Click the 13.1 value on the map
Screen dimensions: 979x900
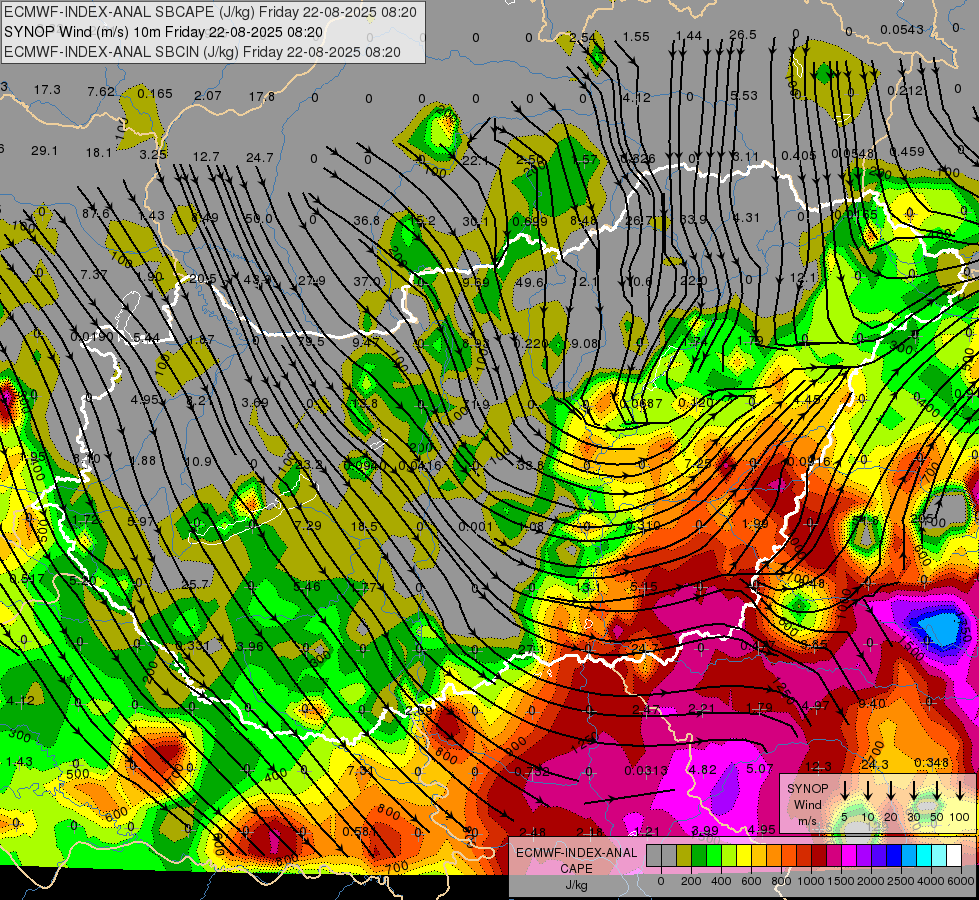point(588,587)
